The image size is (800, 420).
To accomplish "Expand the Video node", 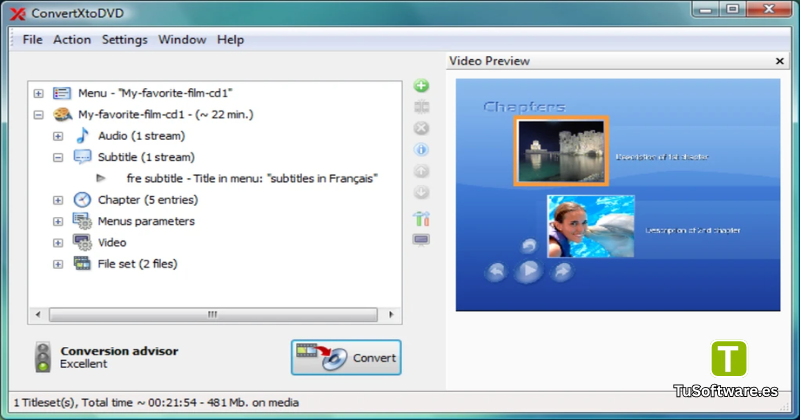I will [58, 243].
